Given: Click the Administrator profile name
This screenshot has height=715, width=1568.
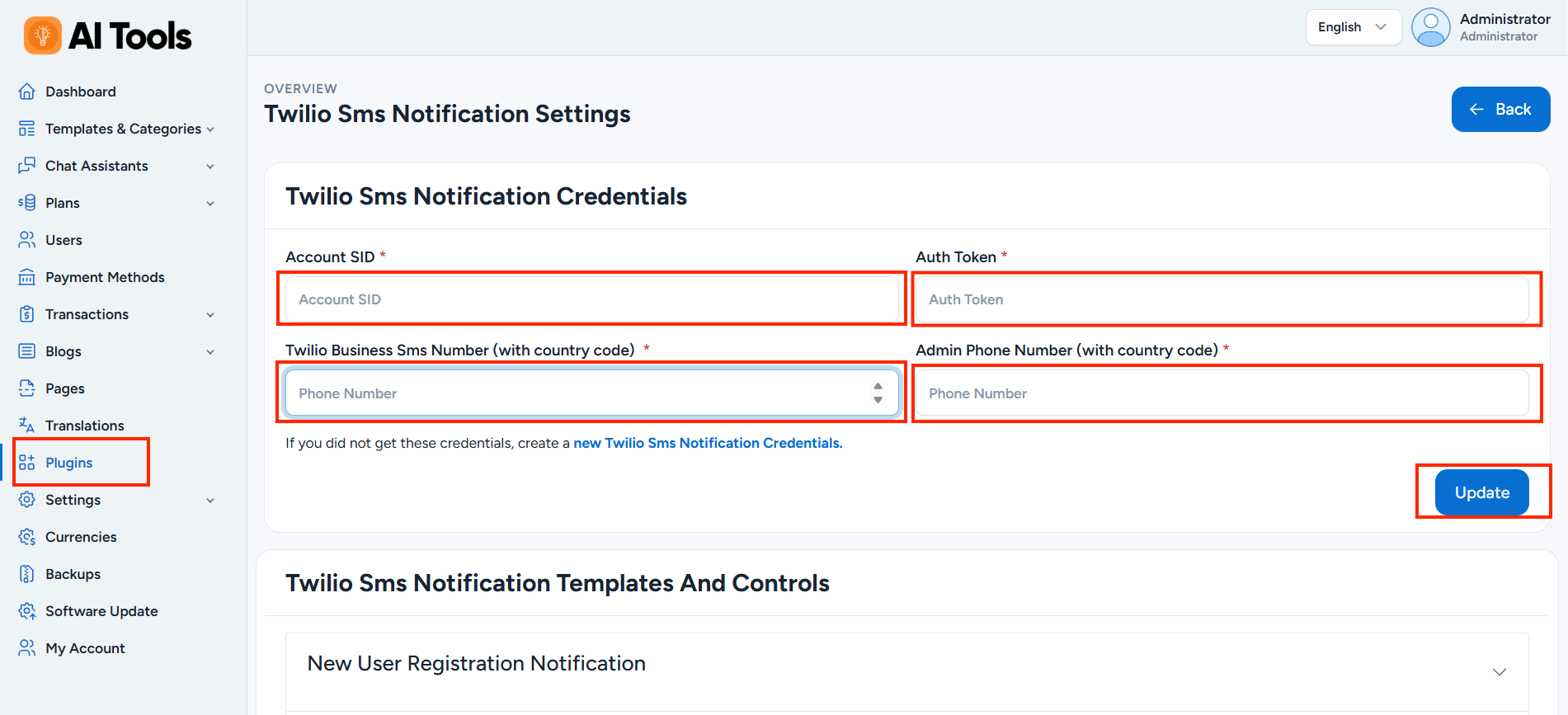Looking at the screenshot, I should pos(1504,19).
